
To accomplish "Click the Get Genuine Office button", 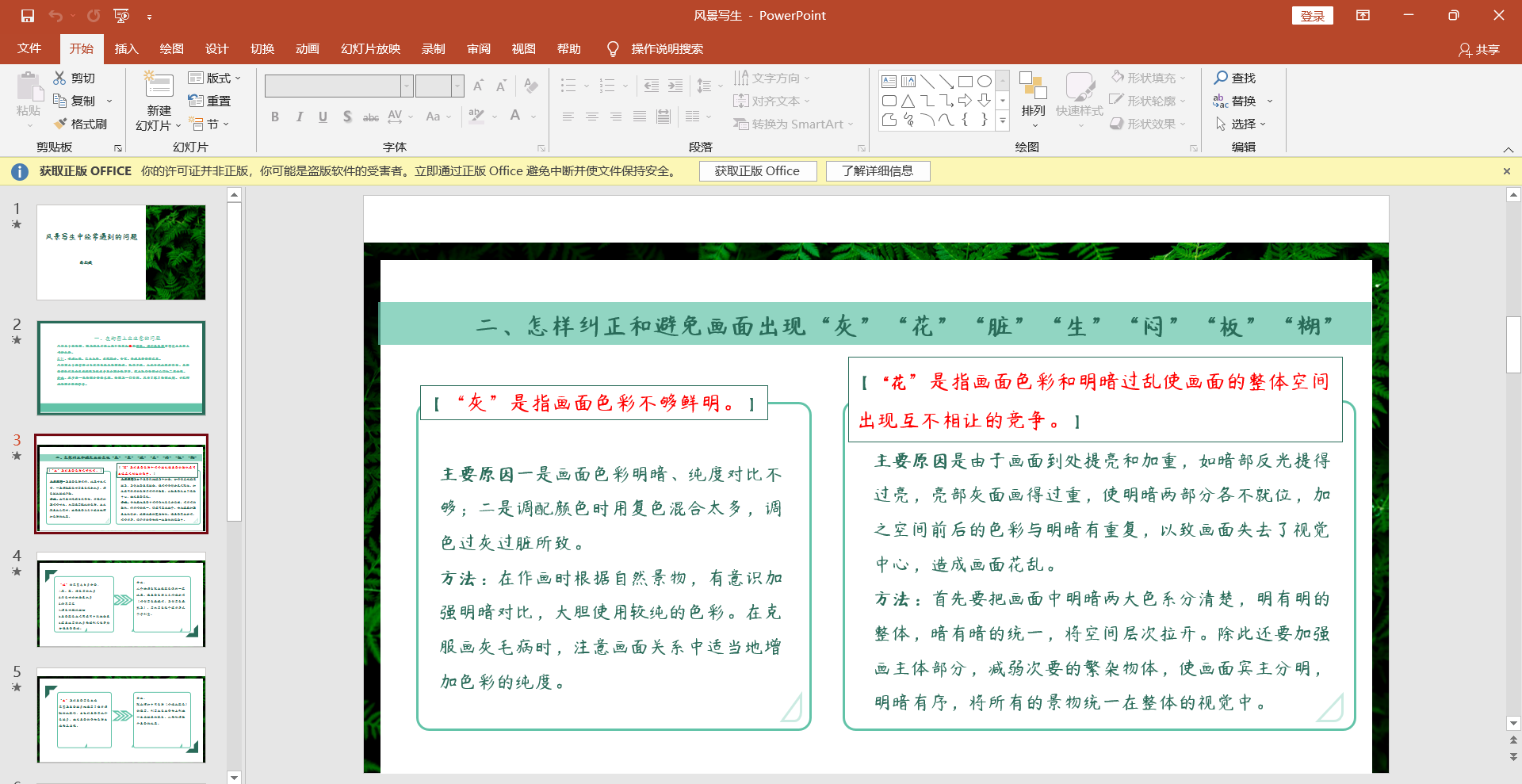I will point(757,171).
